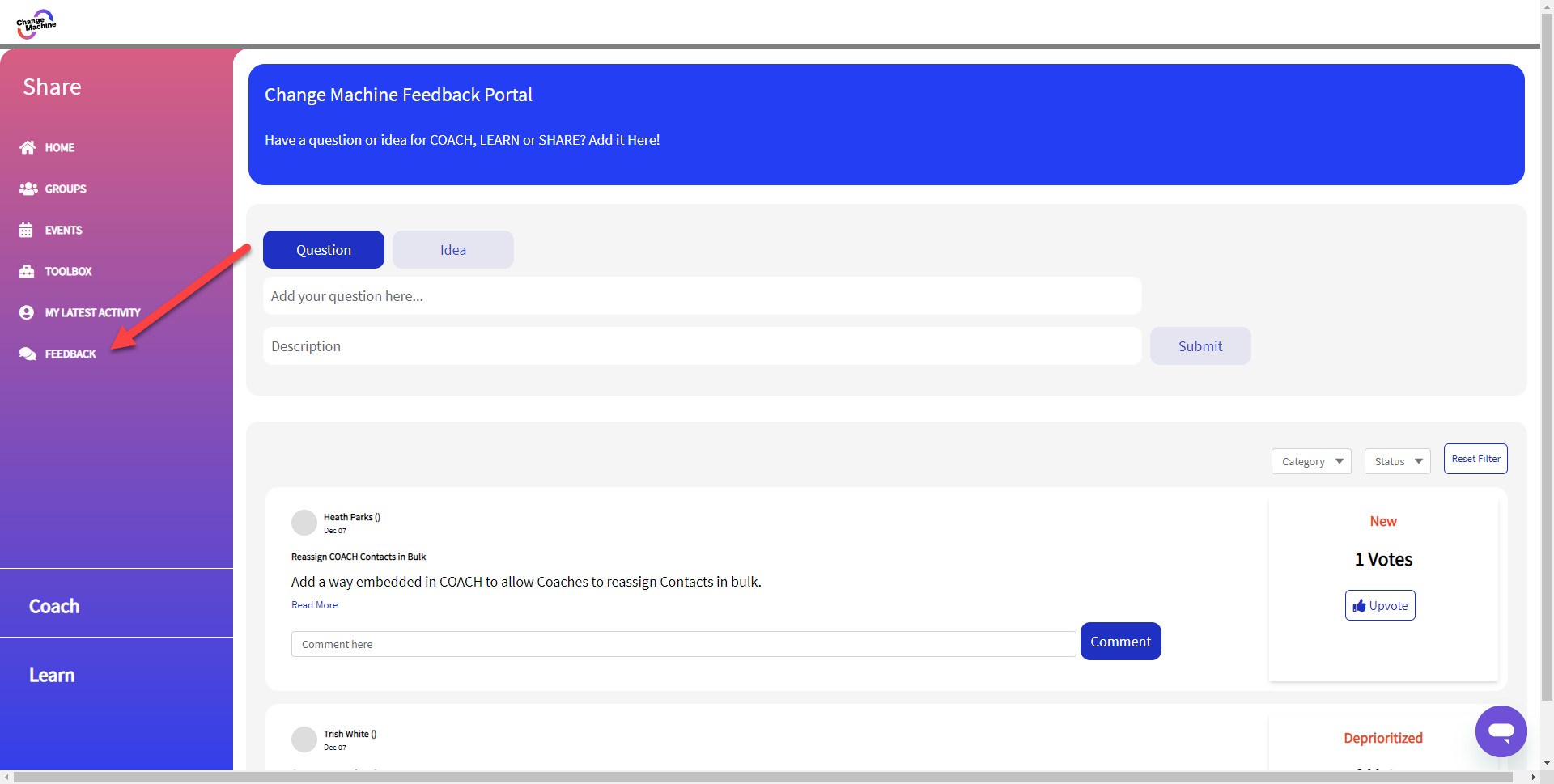This screenshot has width=1554, height=784.
Task: Click the My Latest Activity user icon
Action: (x=27, y=312)
